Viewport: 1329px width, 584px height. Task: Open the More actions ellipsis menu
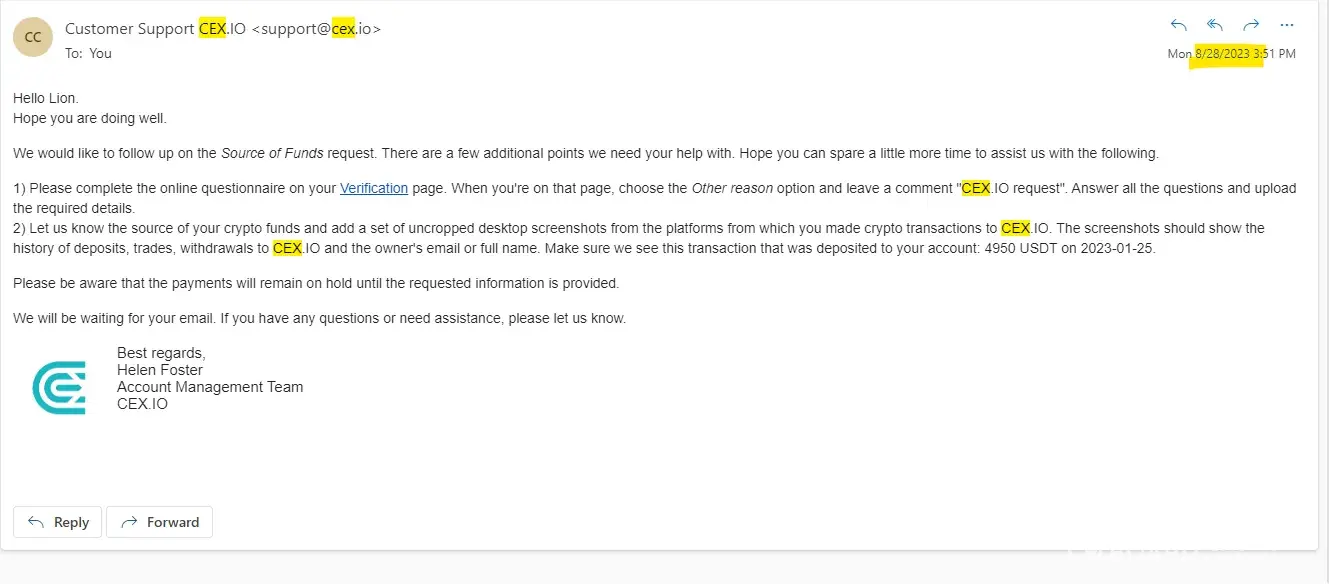[1287, 25]
